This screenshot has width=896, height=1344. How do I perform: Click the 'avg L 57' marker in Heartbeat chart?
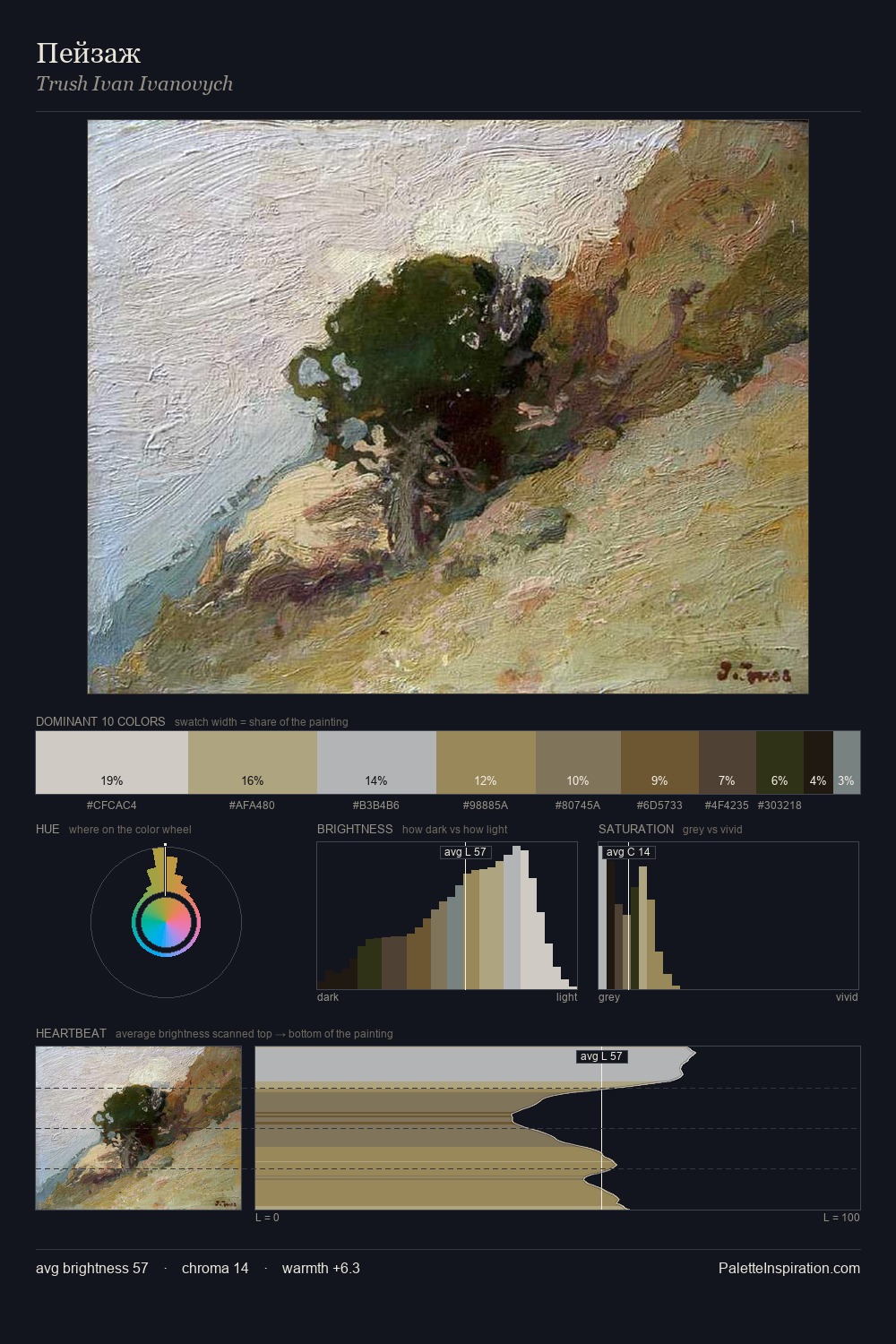(601, 1056)
